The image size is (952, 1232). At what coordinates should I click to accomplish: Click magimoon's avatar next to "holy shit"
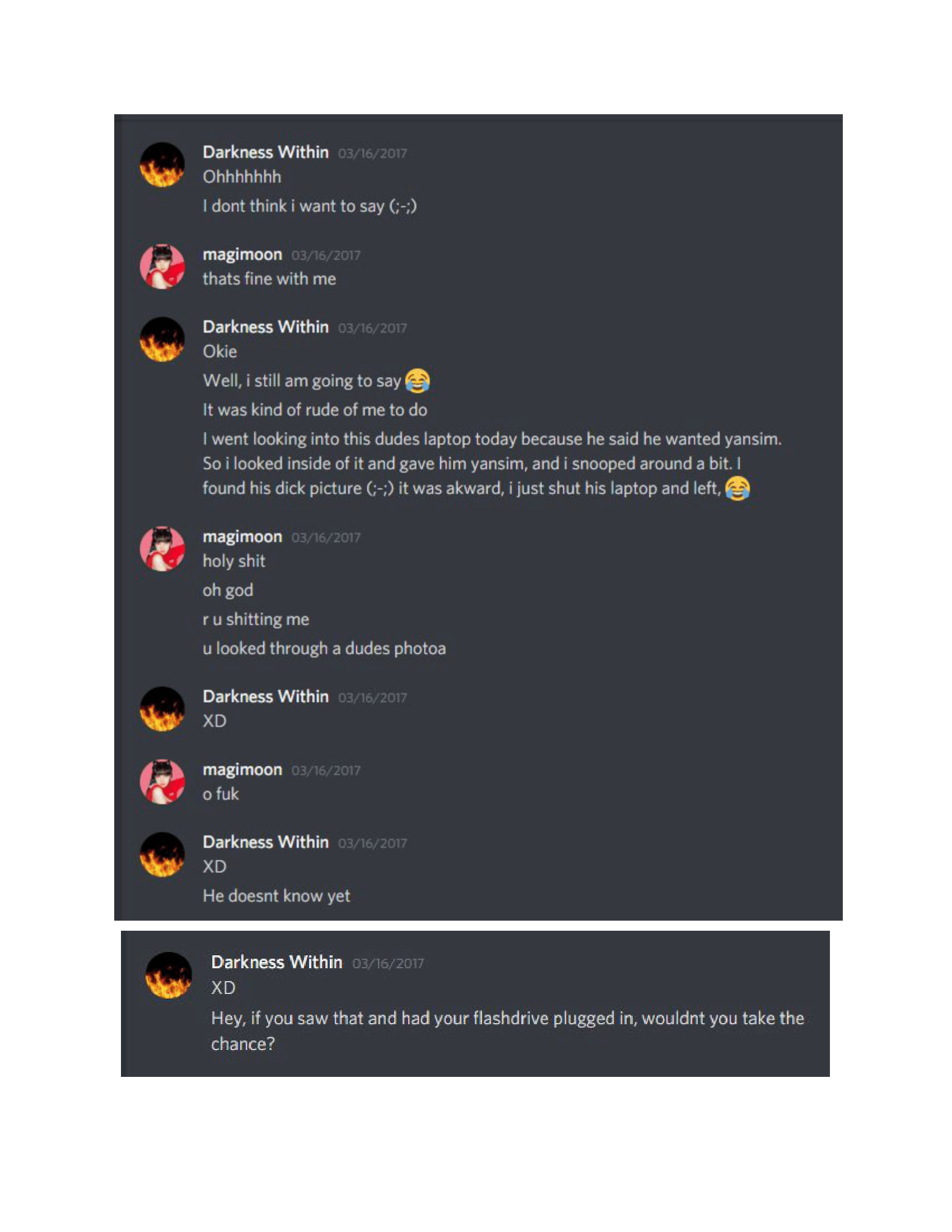tap(162, 549)
